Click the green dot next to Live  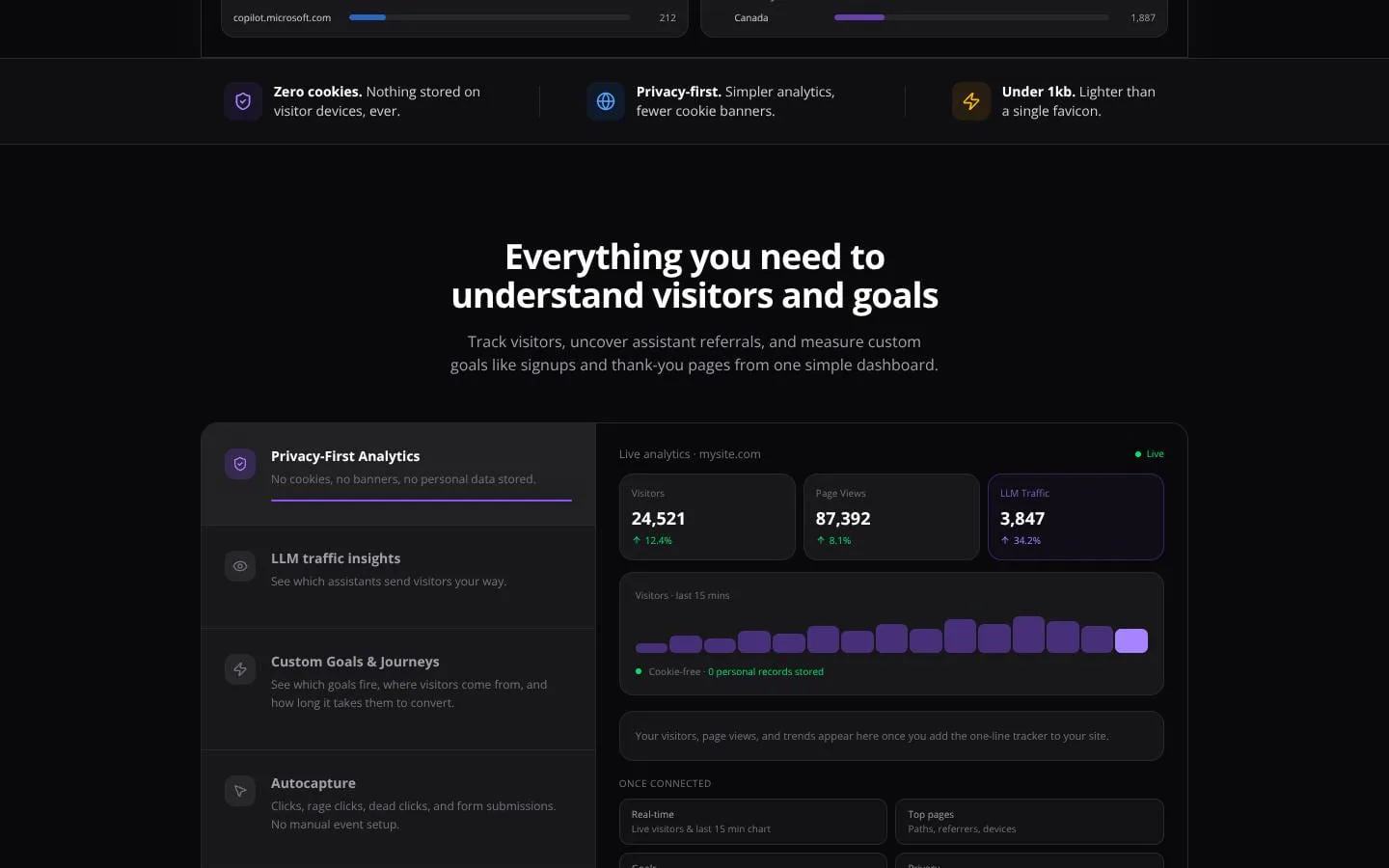coord(1138,454)
